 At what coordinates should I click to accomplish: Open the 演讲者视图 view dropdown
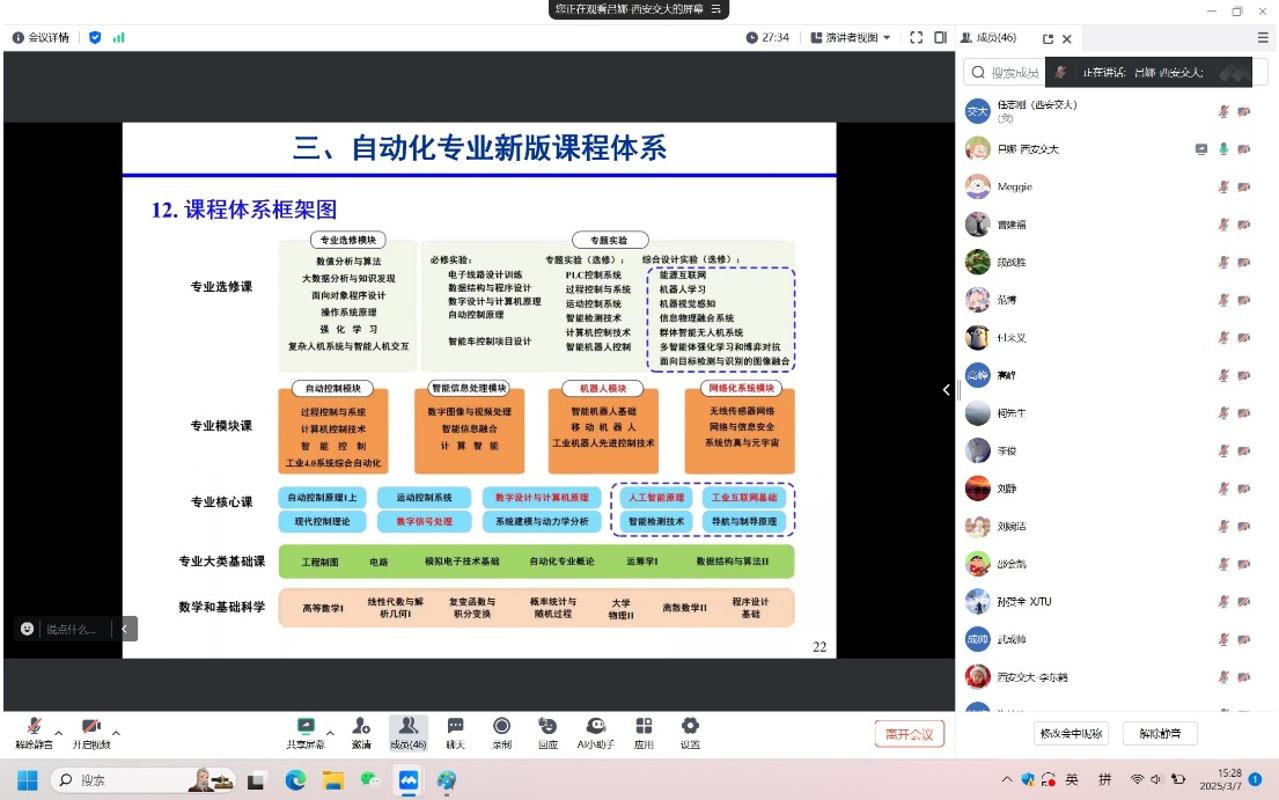[850, 38]
